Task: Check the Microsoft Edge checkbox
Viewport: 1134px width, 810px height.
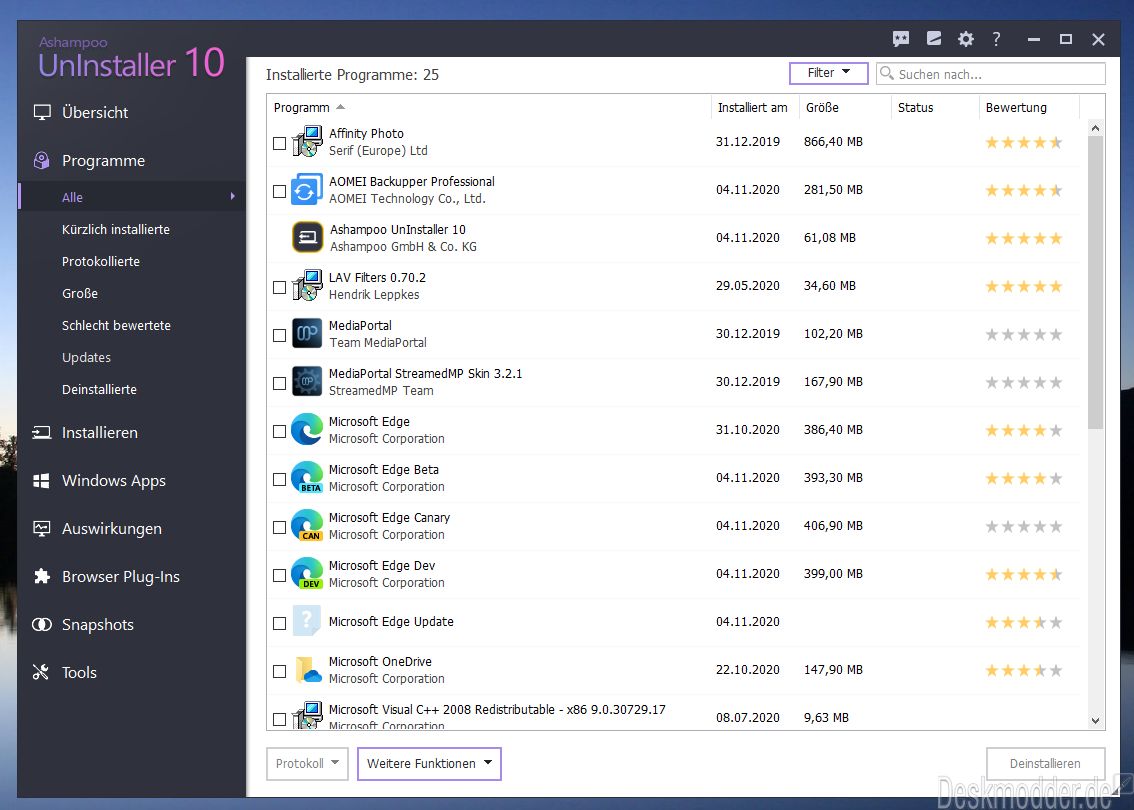Action: click(279, 432)
